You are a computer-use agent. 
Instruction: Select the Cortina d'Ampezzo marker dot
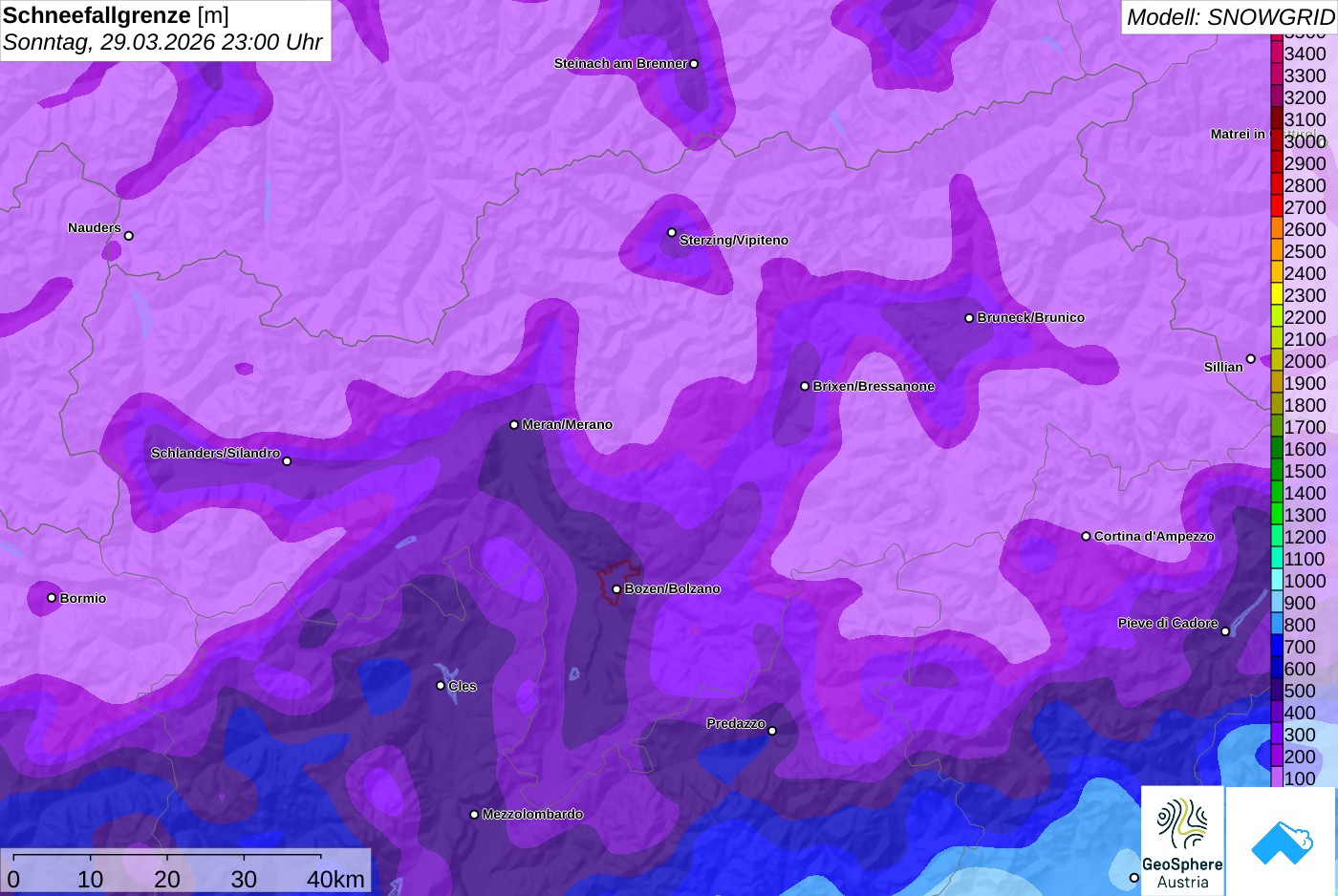(x=1086, y=537)
